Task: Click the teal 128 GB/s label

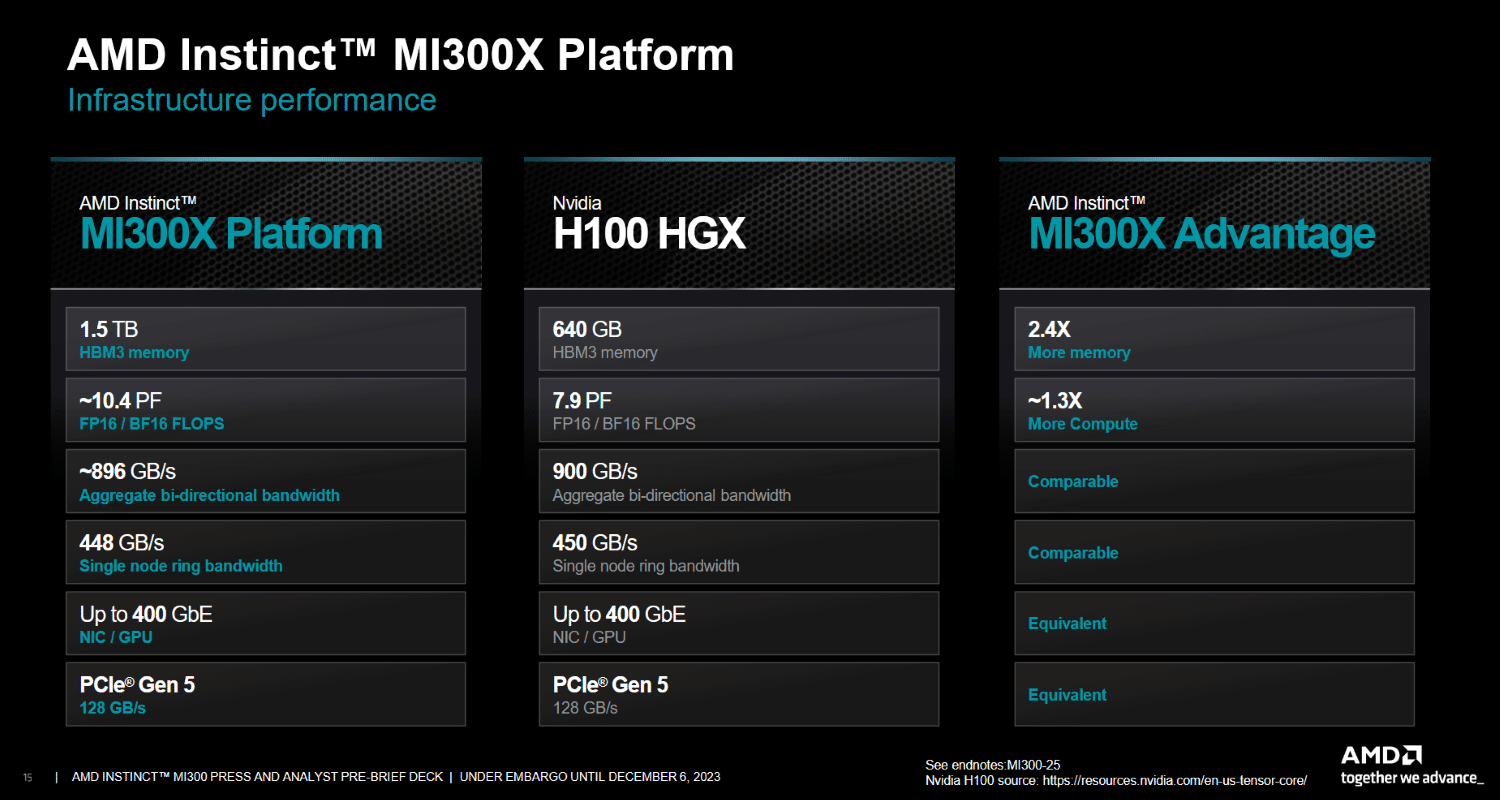Action: [112, 708]
